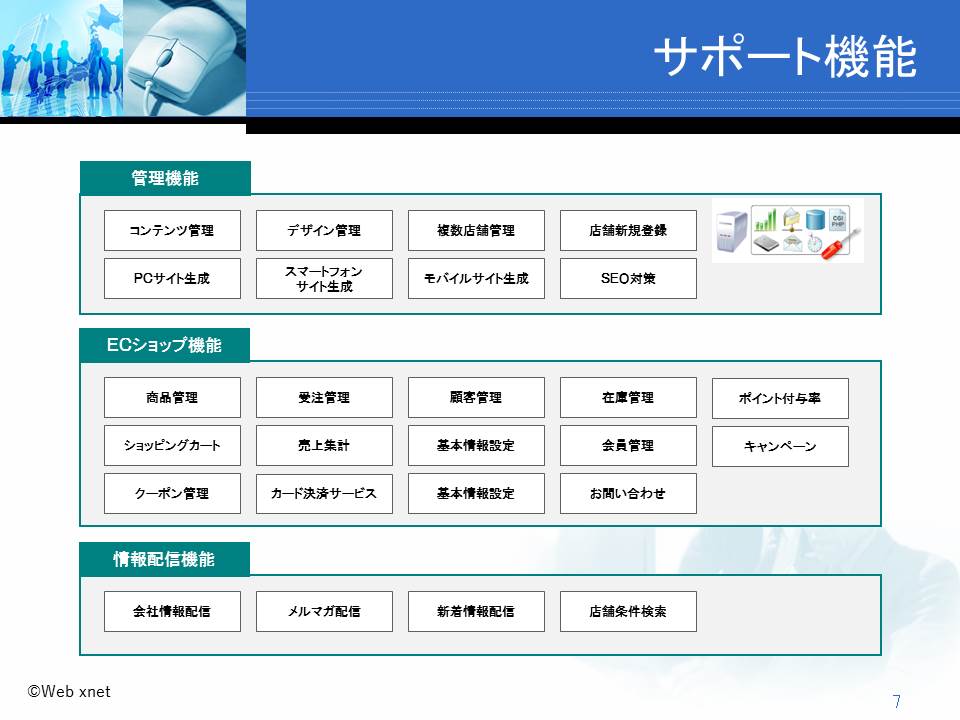
Task: Choose the スマートフォンサイト生成 box
Action: click(324, 278)
